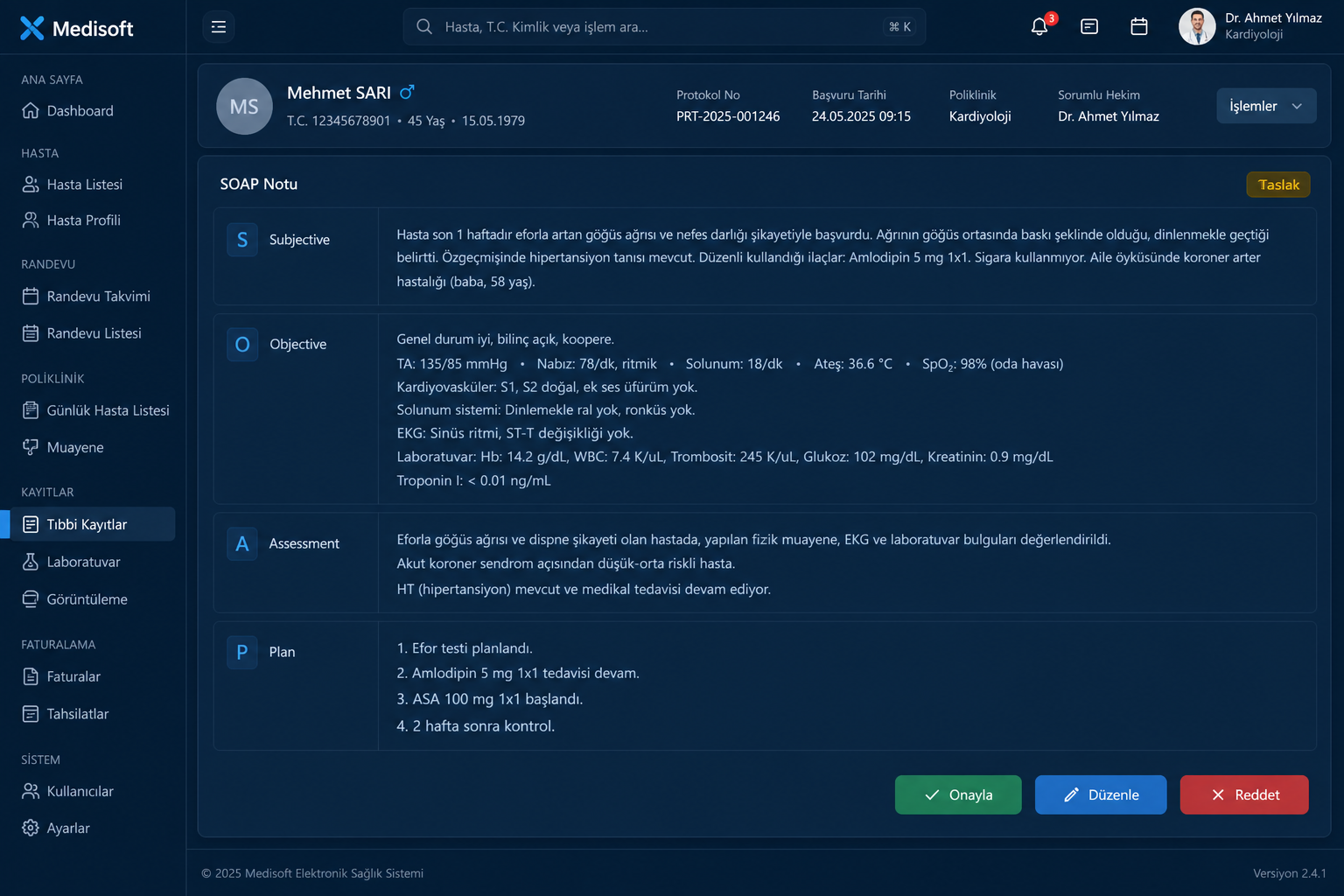Open the notifications bell icon
1344x896 pixels.
pos(1039,27)
